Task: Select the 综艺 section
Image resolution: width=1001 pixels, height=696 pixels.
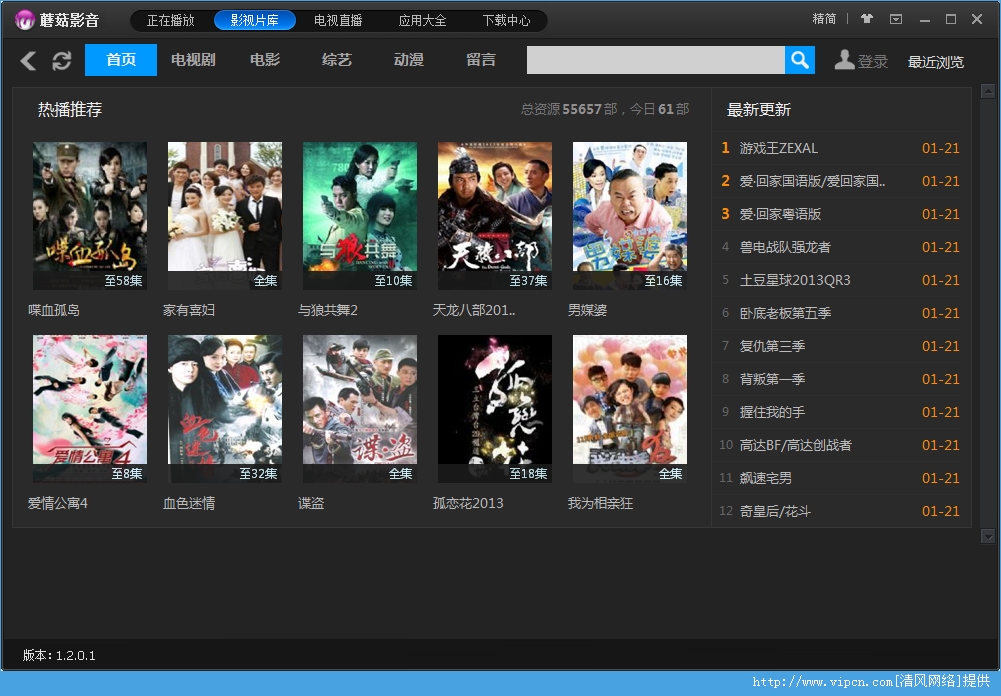Action: [336, 60]
